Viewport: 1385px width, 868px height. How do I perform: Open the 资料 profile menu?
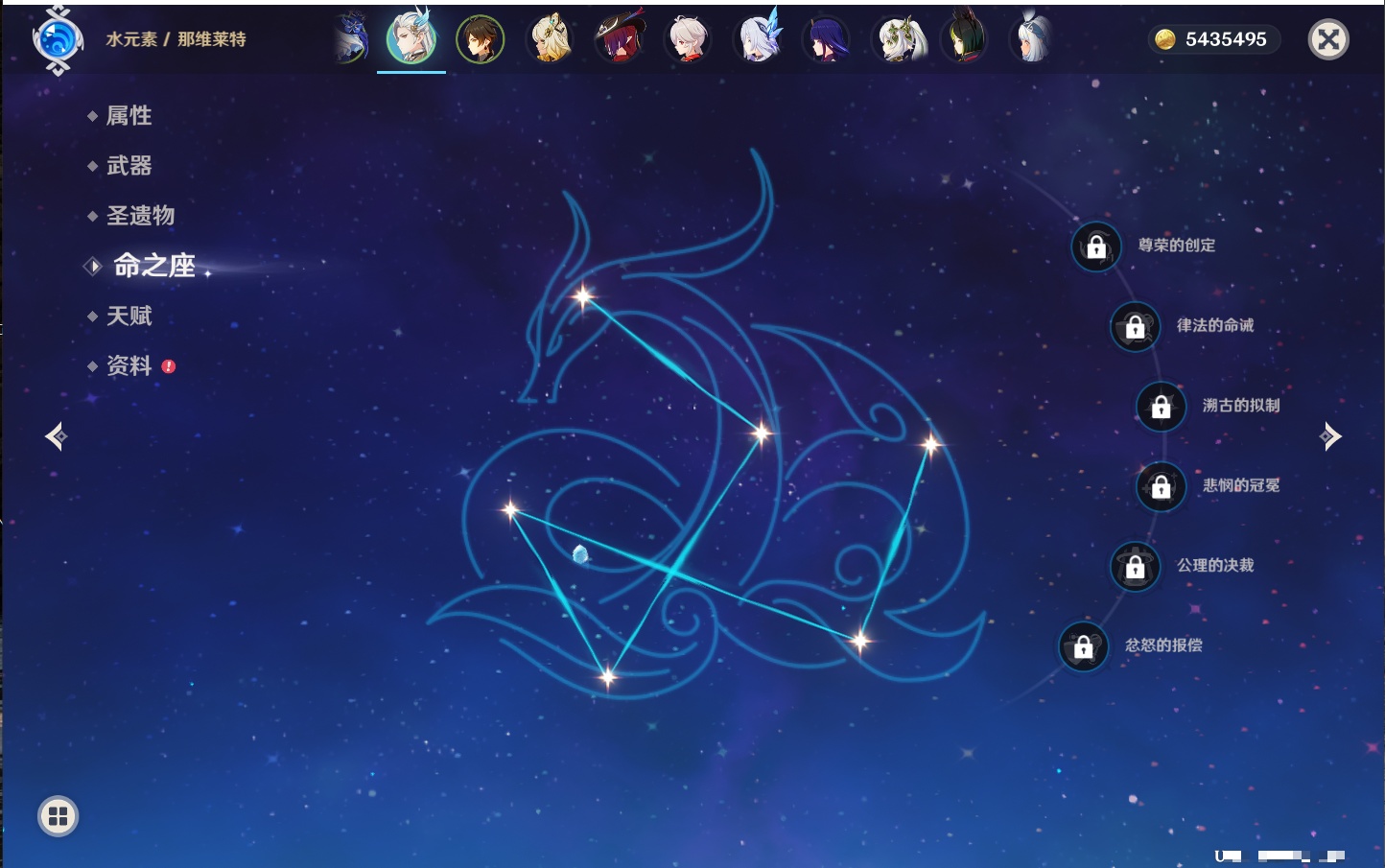[x=129, y=365]
